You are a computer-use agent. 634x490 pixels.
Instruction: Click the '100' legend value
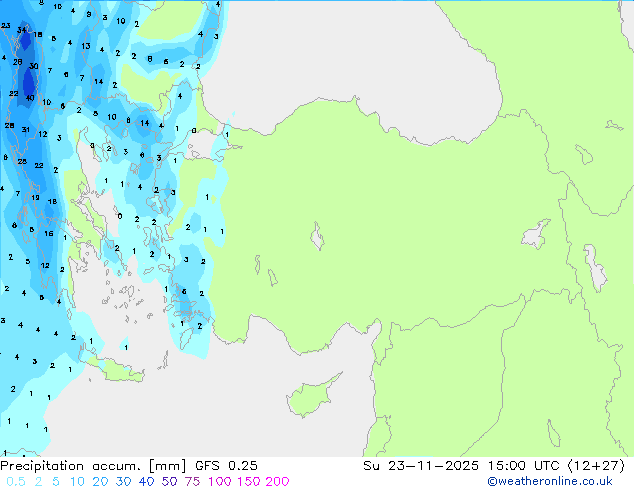click(x=220, y=482)
